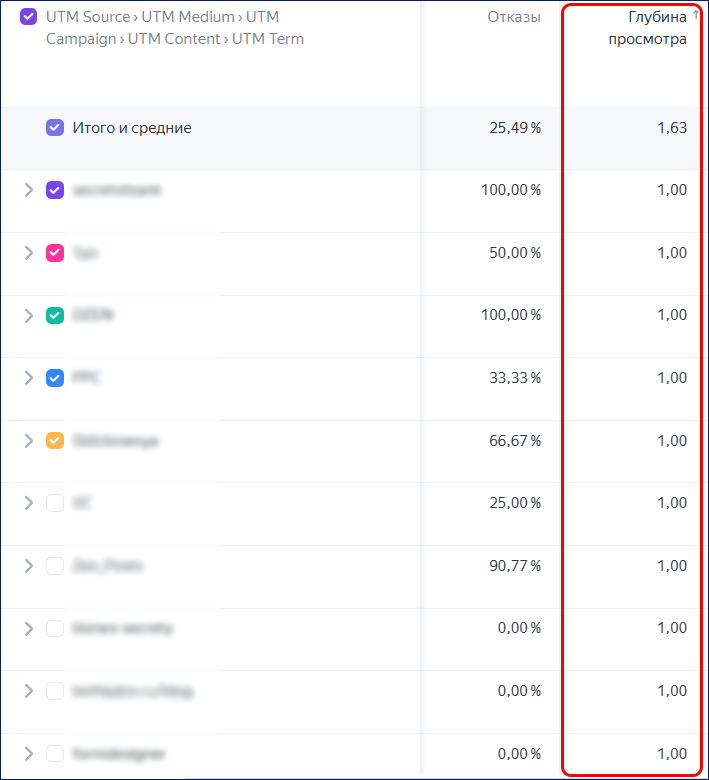The width and height of the screenshot is (709, 780).
Task: Uncheck the pink checkbox in the 50,00% row
Action: point(55,253)
